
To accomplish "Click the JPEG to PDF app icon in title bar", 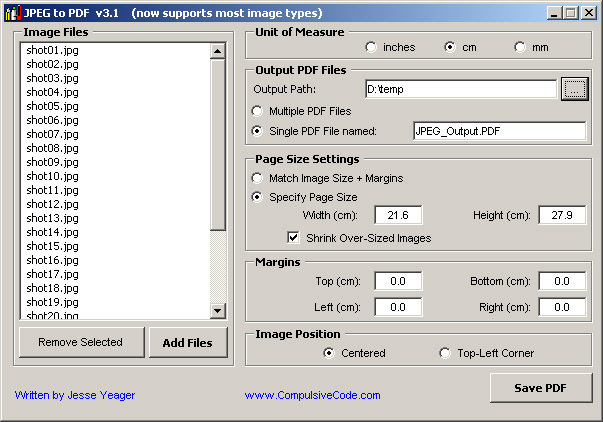I will (x=13, y=13).
